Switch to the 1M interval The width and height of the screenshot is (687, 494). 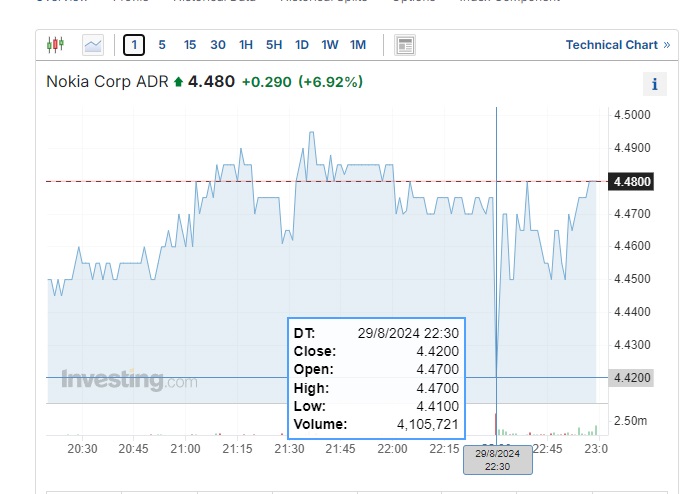(x=358, y=45)
